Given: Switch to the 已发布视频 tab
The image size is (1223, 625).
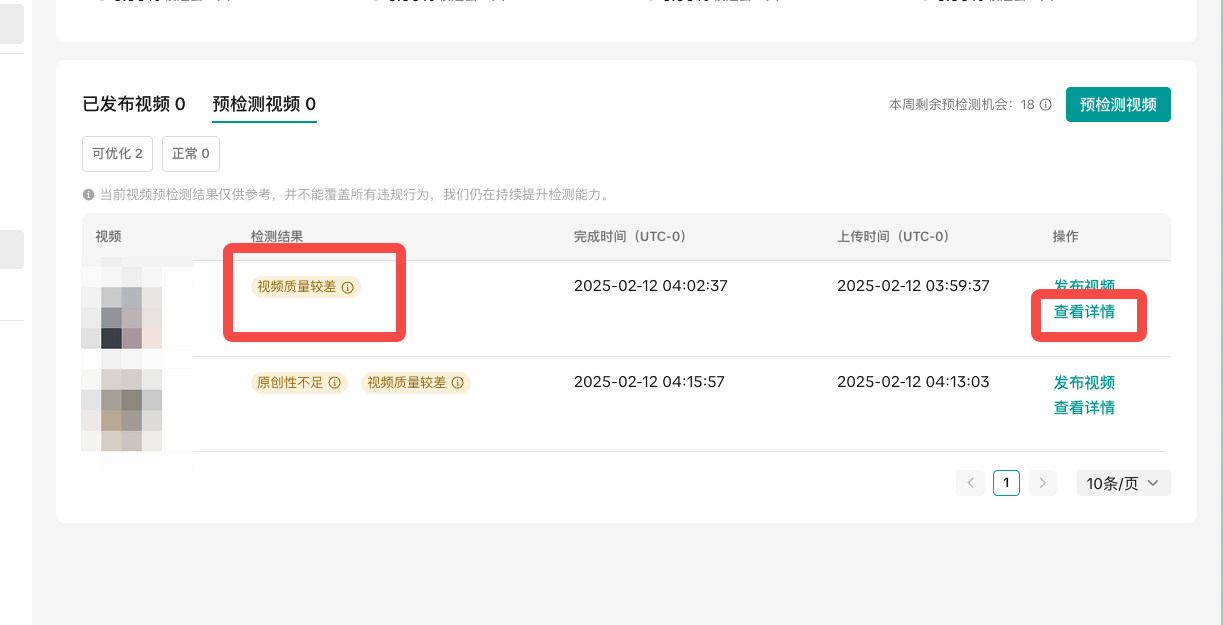Looking at the screenshot, I should tap(134, 104).
